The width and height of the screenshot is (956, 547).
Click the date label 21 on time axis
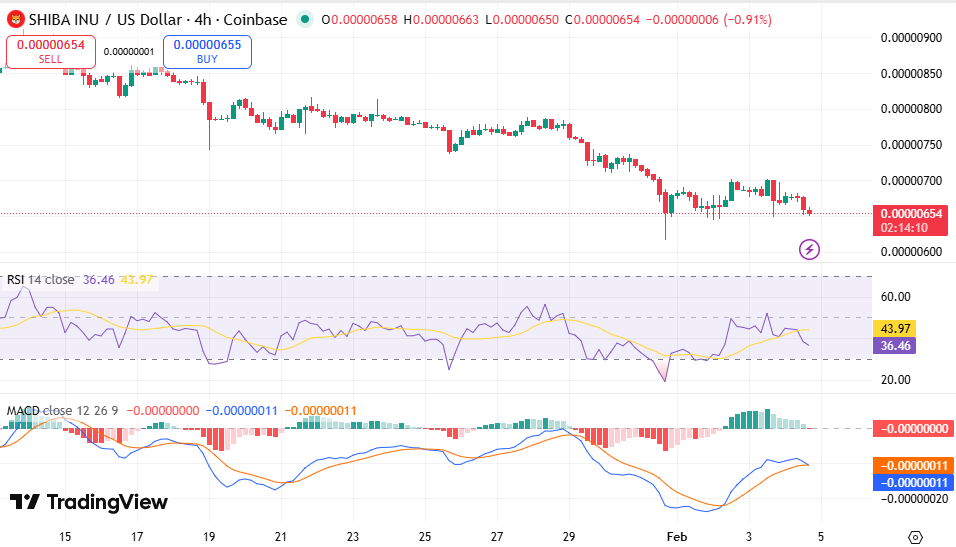280,537
